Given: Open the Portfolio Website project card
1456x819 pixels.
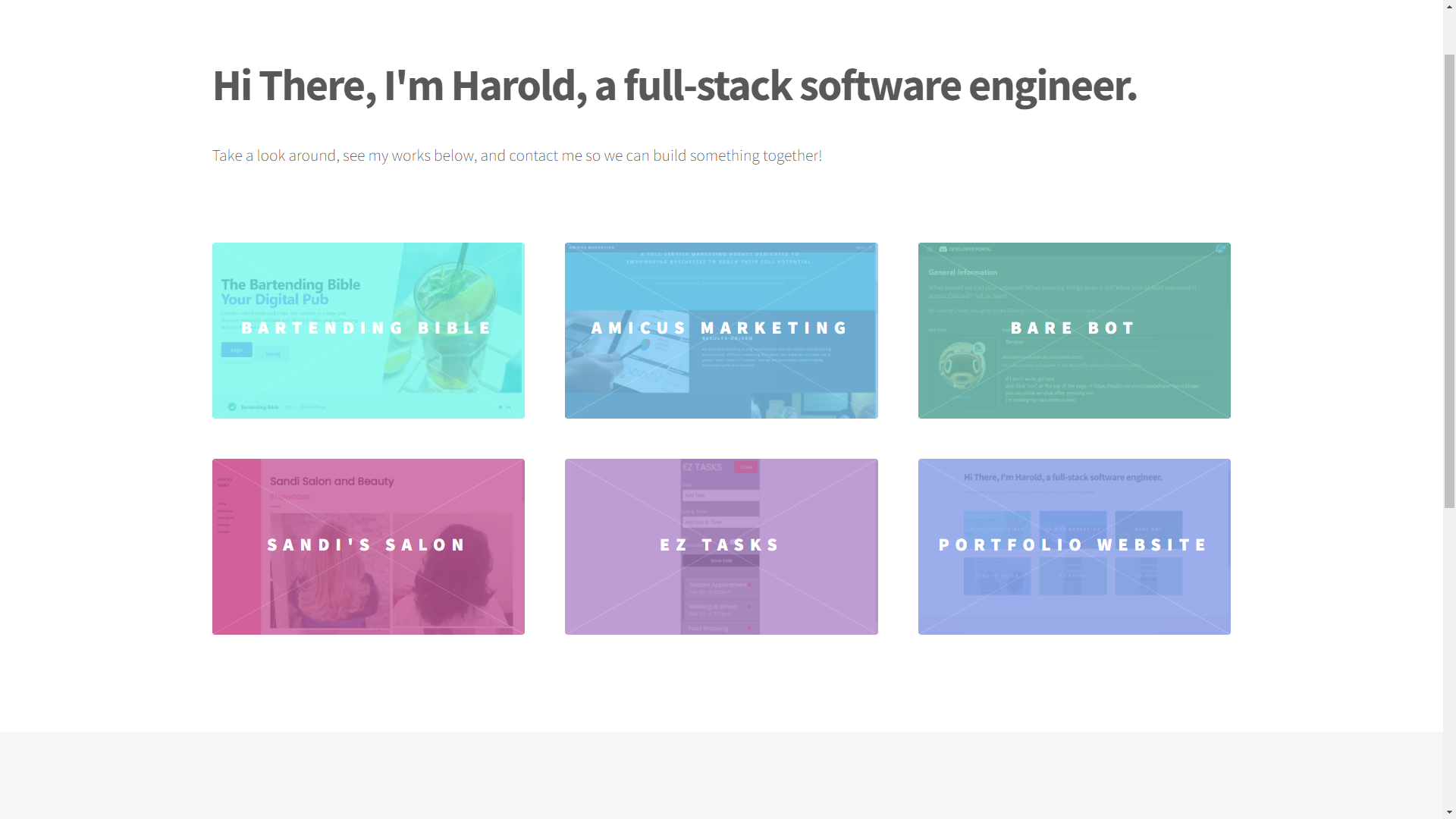Looking at the screenshot, I should pos(1074,547).
